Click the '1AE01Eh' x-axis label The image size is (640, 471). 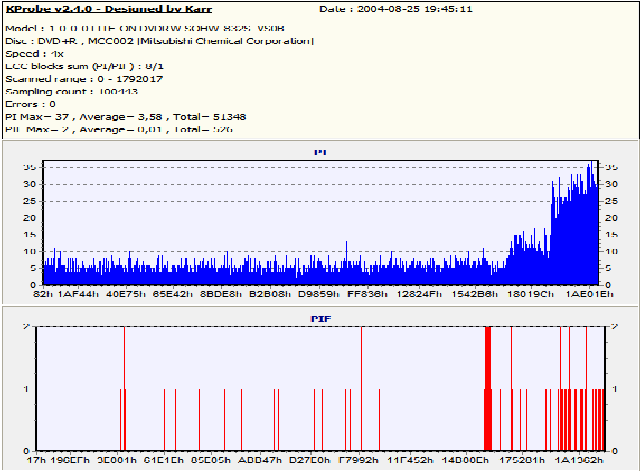pos(589,294)
